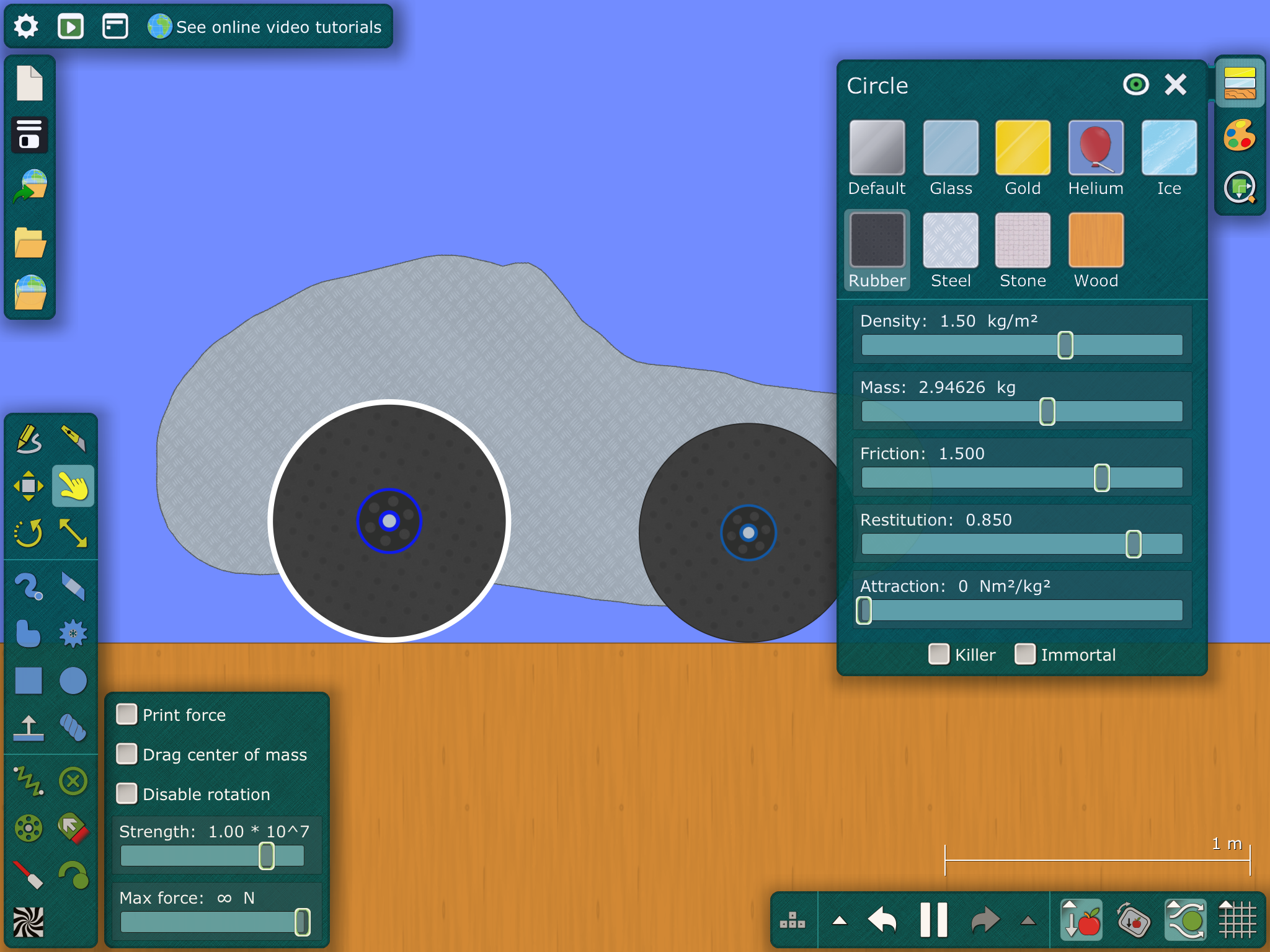Pause the simulation

coord(934,920)
